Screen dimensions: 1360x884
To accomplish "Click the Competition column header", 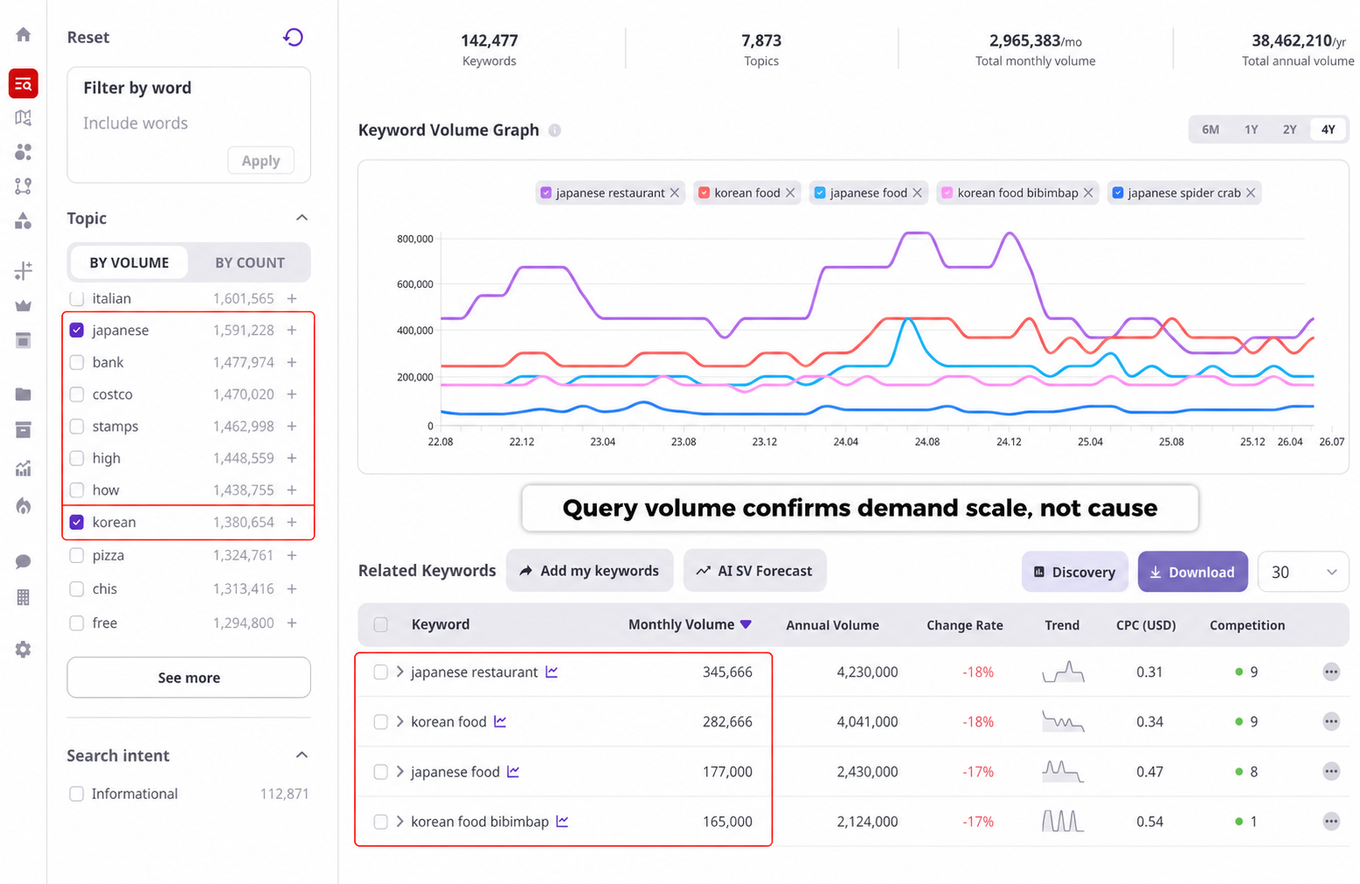I will tap(1247, 625).
